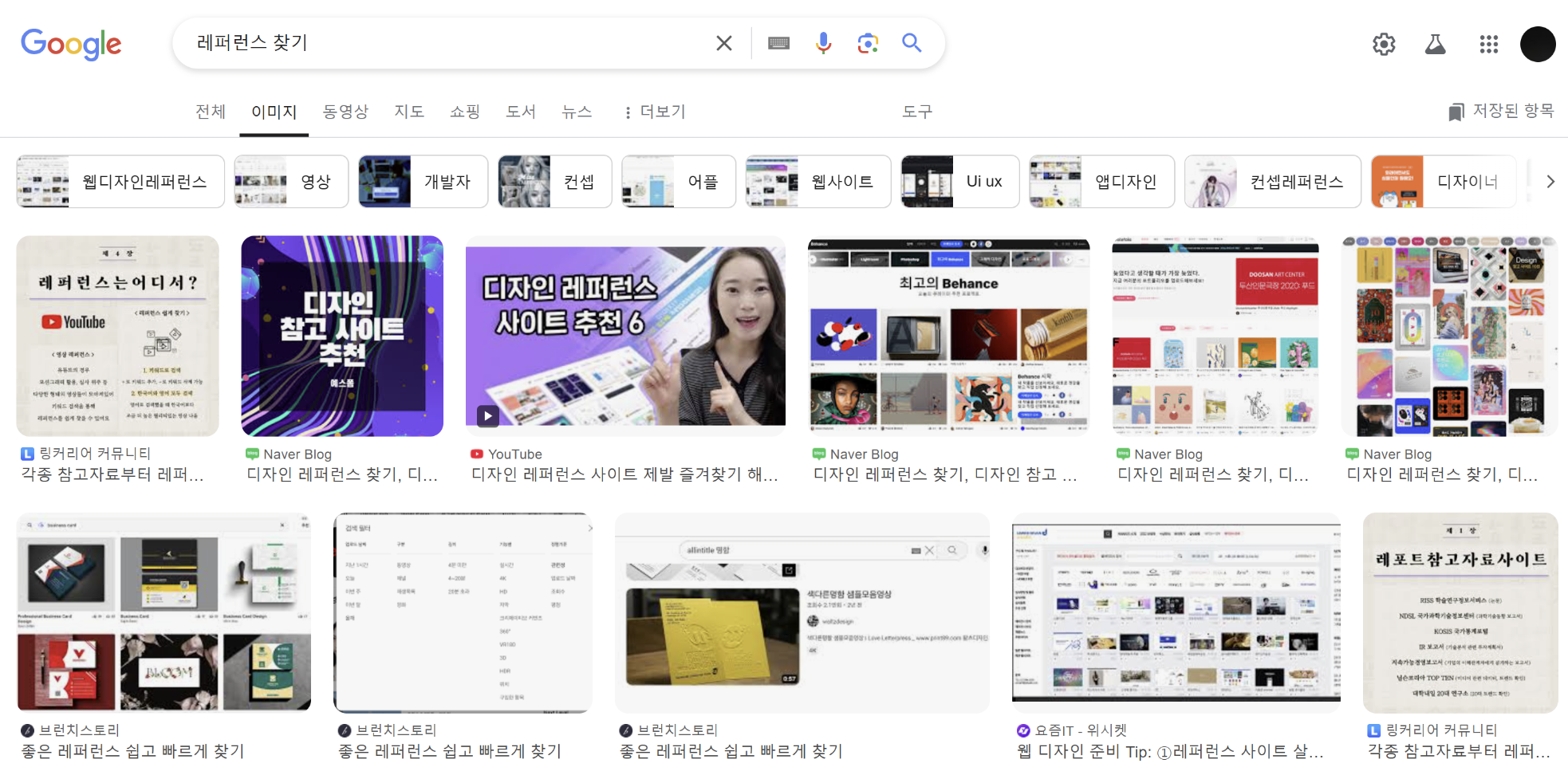Open 디자인 레퍼런스 사이트 추천 6 video thumbnail

click(625, 336)
